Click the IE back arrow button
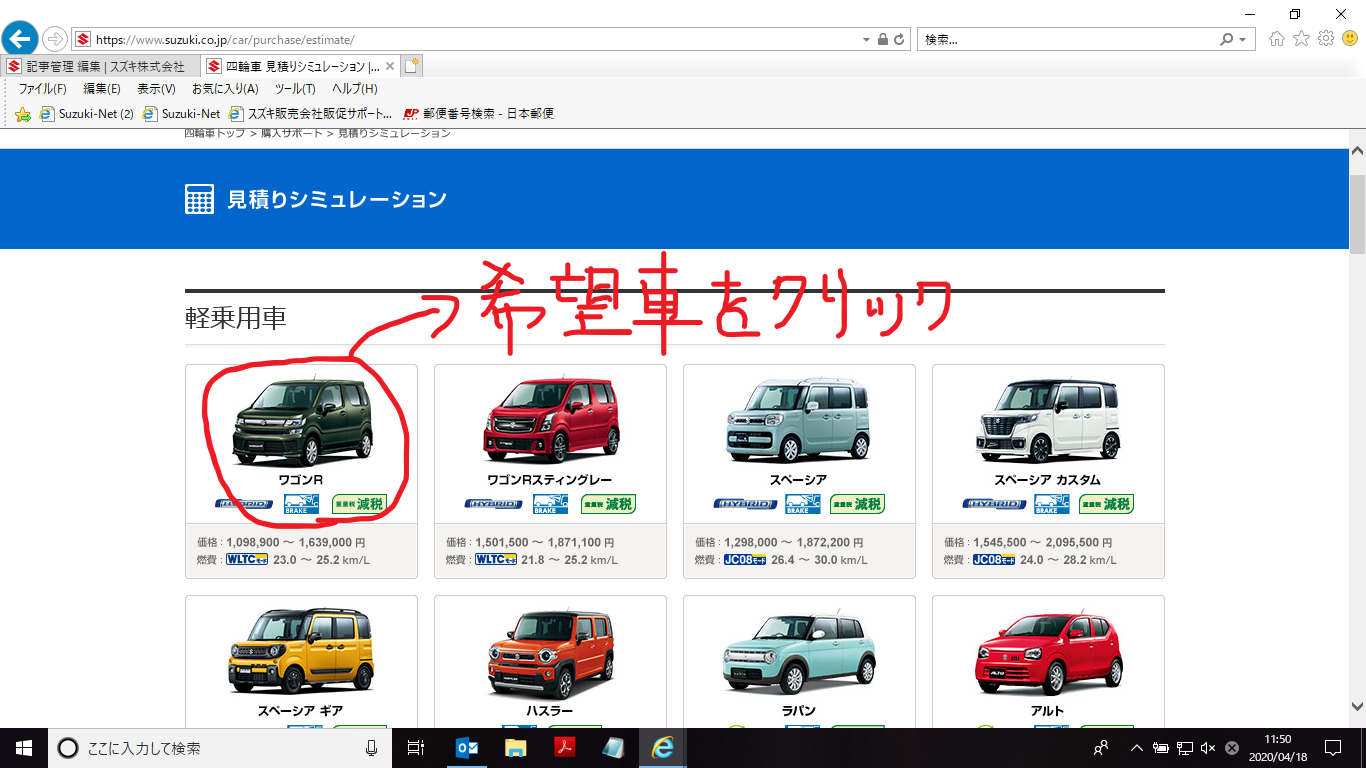This screenshot has height=768, width=1366. coord(20,40)
